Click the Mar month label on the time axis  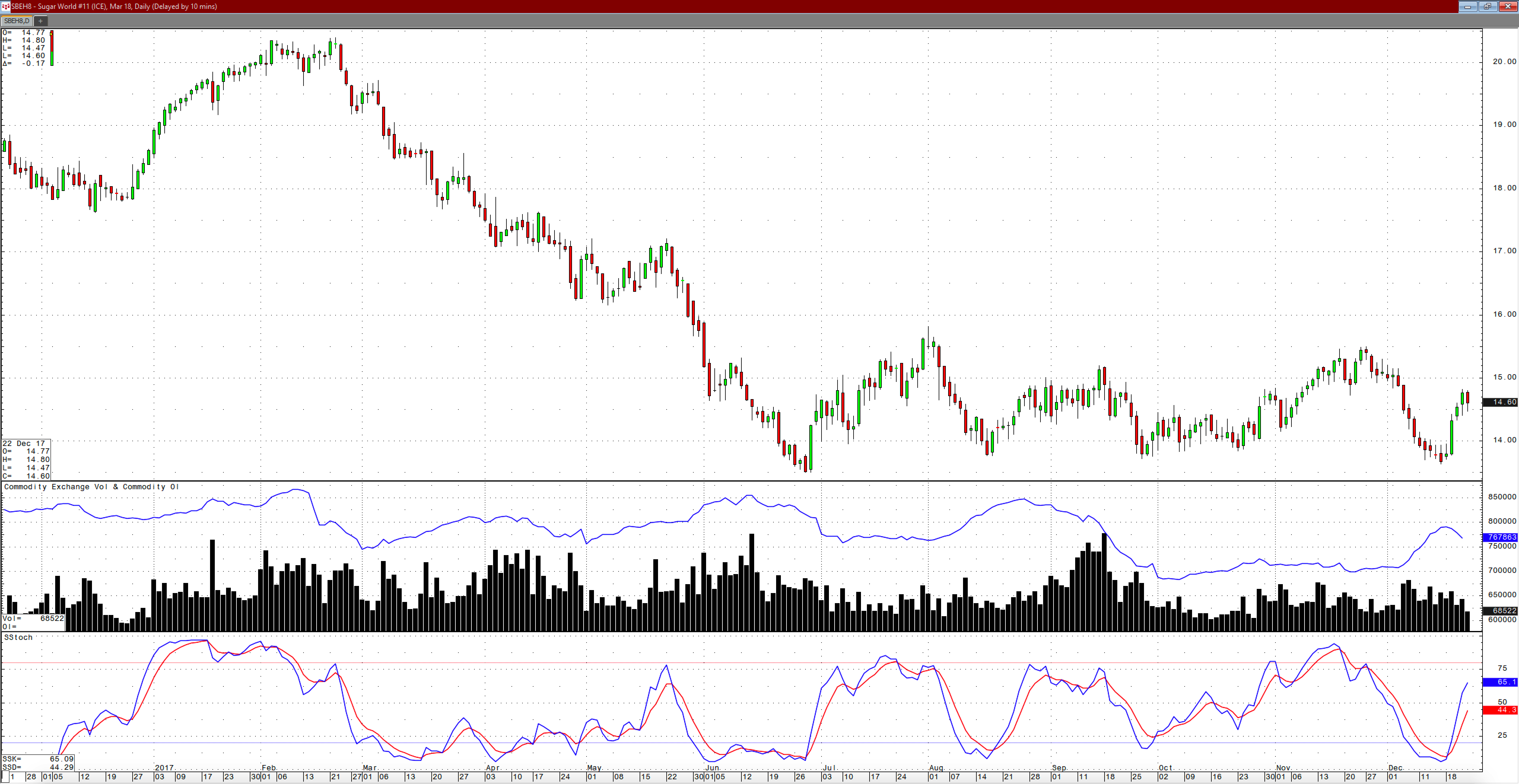(370, 768)
